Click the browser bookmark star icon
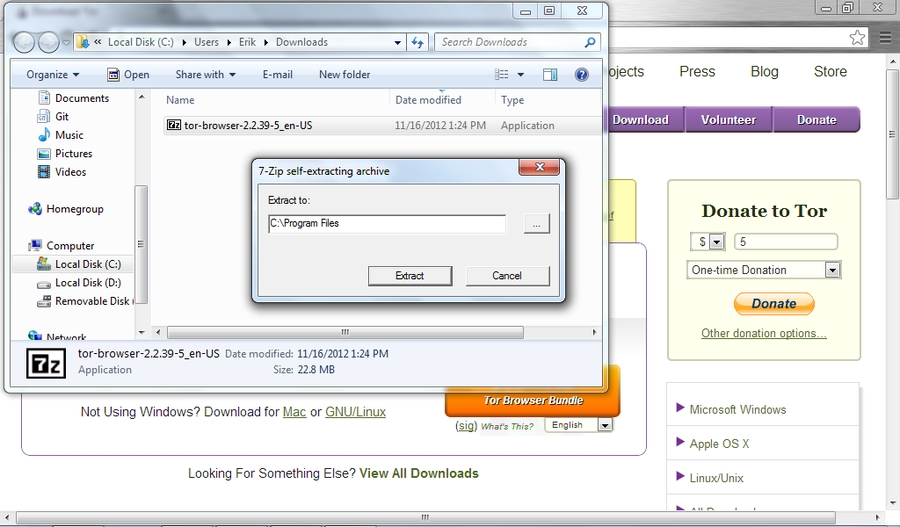Viewport: 900px width, 527px height. click(x=857, y=38)
